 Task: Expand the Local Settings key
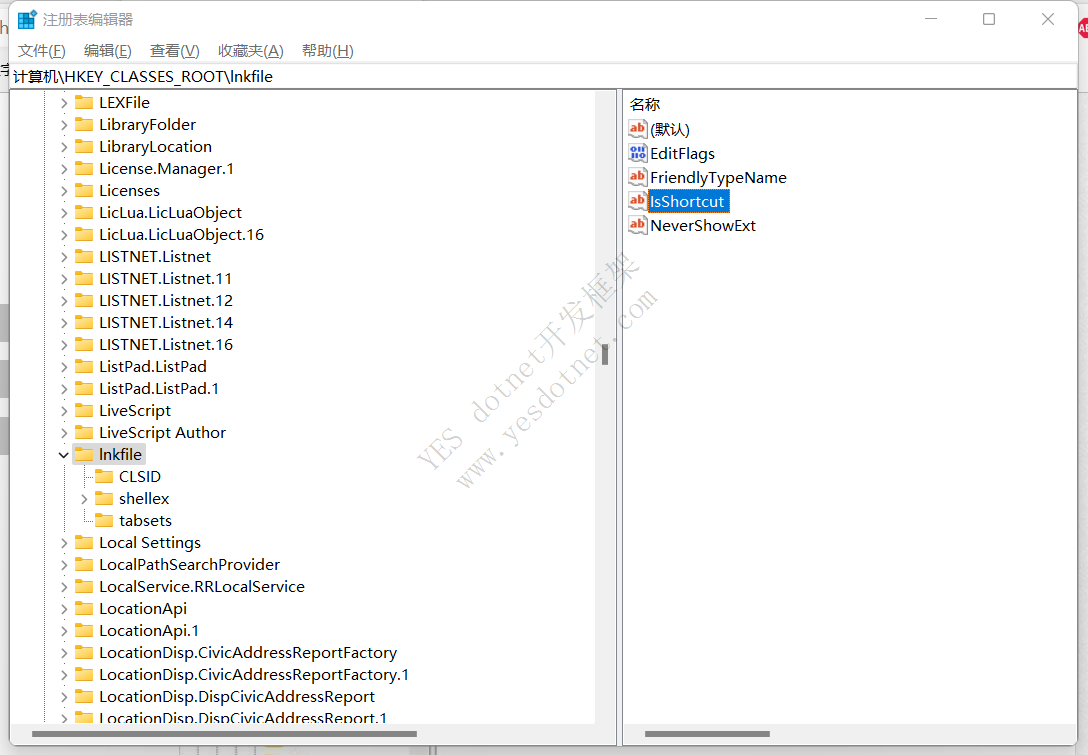[x=64, y=543]
